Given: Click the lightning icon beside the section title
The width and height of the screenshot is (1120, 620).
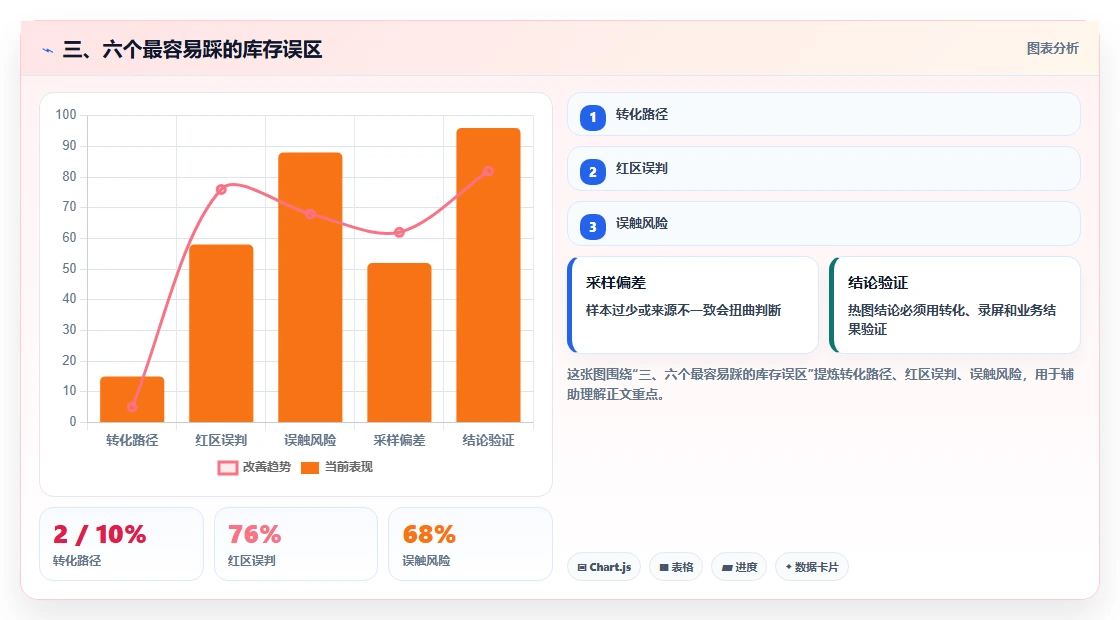Looking at the screenshot, I should pyautogui.click(x=48, y=50).
